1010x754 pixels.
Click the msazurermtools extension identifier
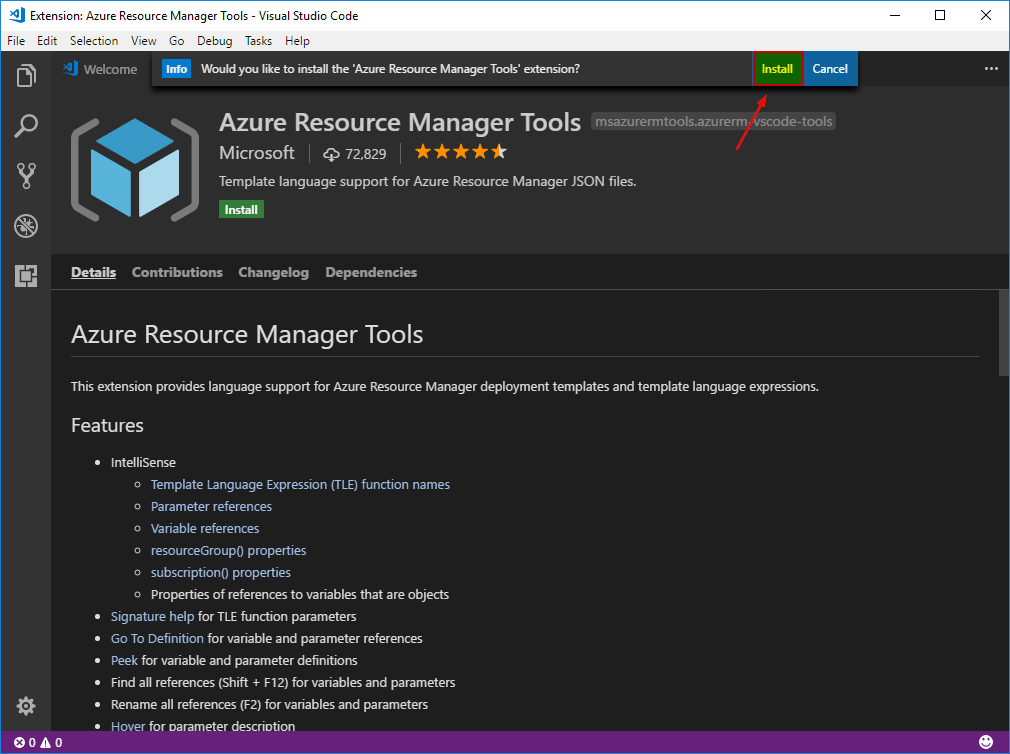[713, 121]
